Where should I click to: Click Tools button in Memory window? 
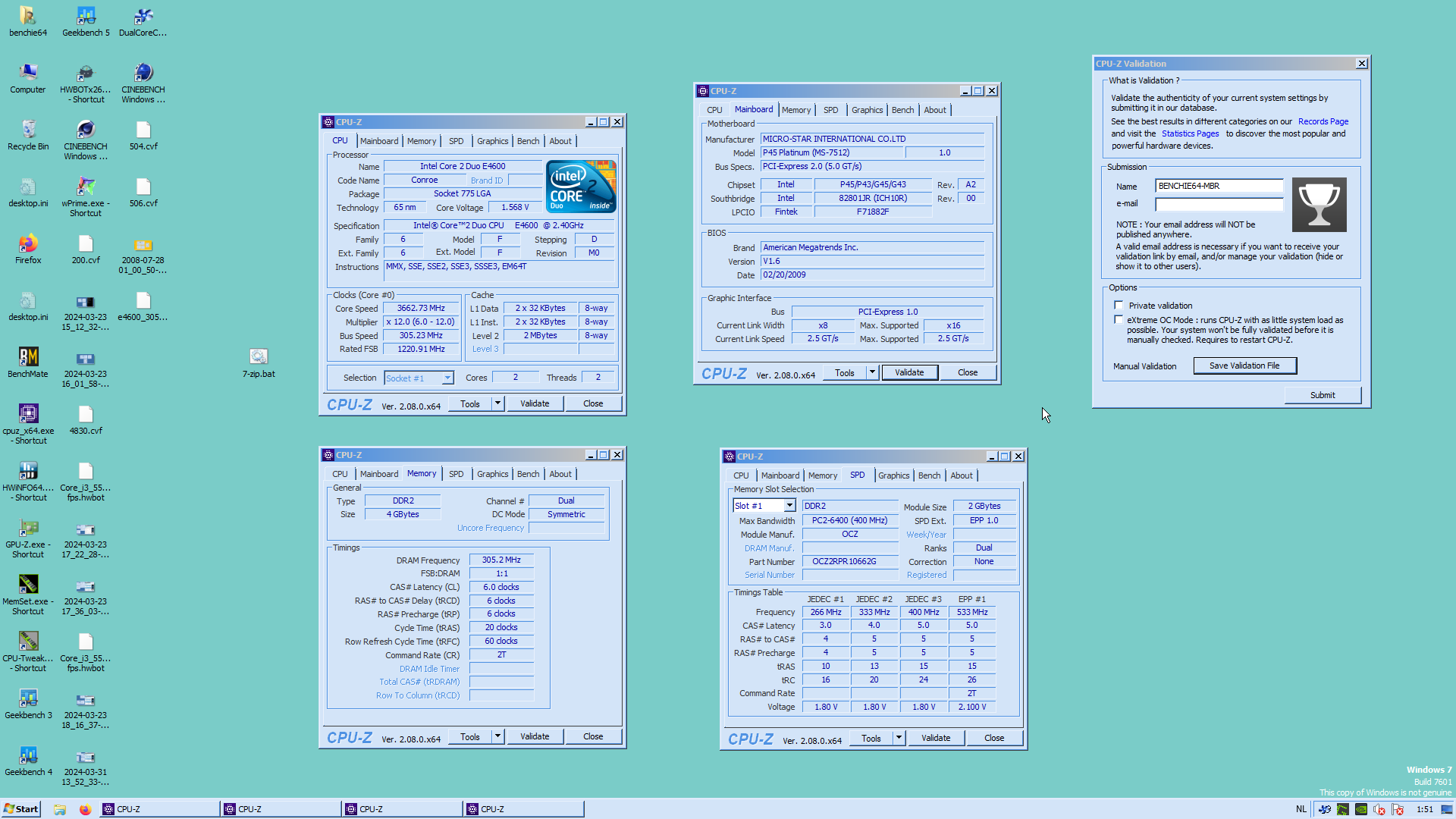470,736
